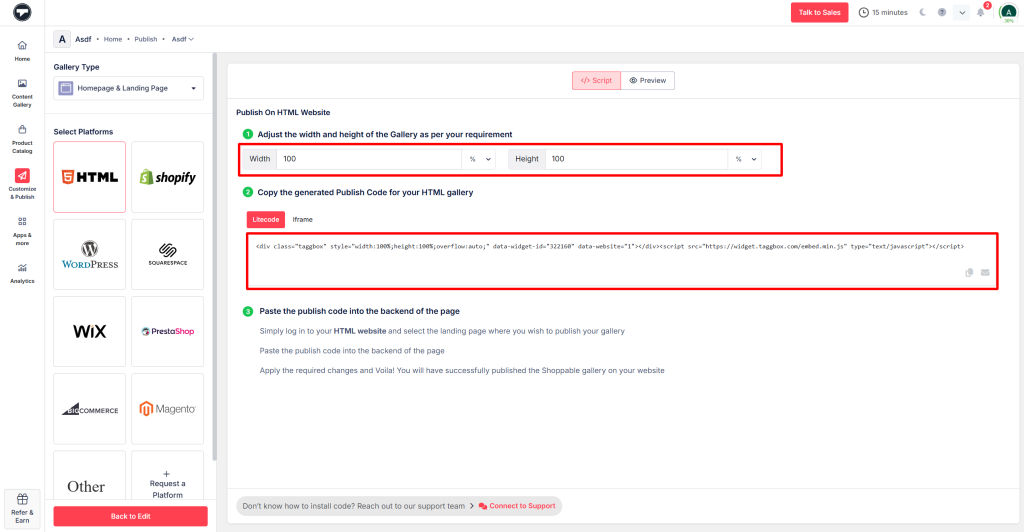Viewport: 1024px width, 532px height.
Task: Copy the publish code with the copy icon
Action: point(969,272)
